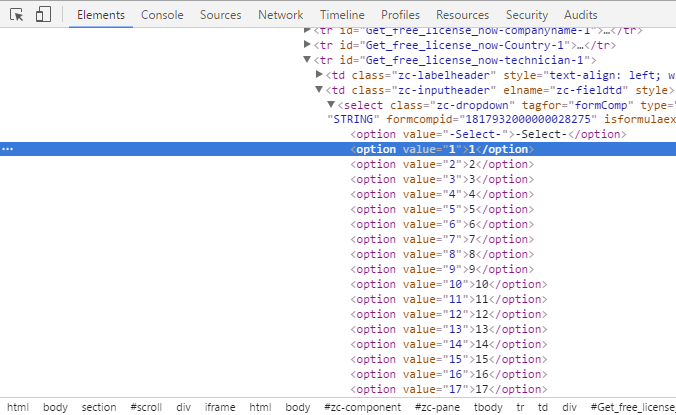Select the option value="15" row
Viewport: 676px width, 415px height.
(x=449, y=359)
